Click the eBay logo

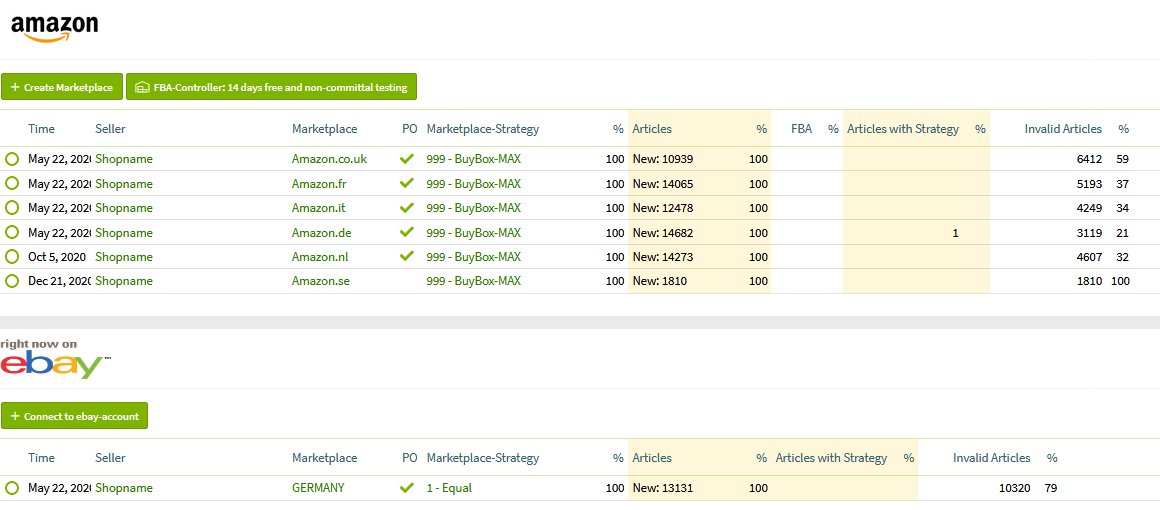click(55, 365)
